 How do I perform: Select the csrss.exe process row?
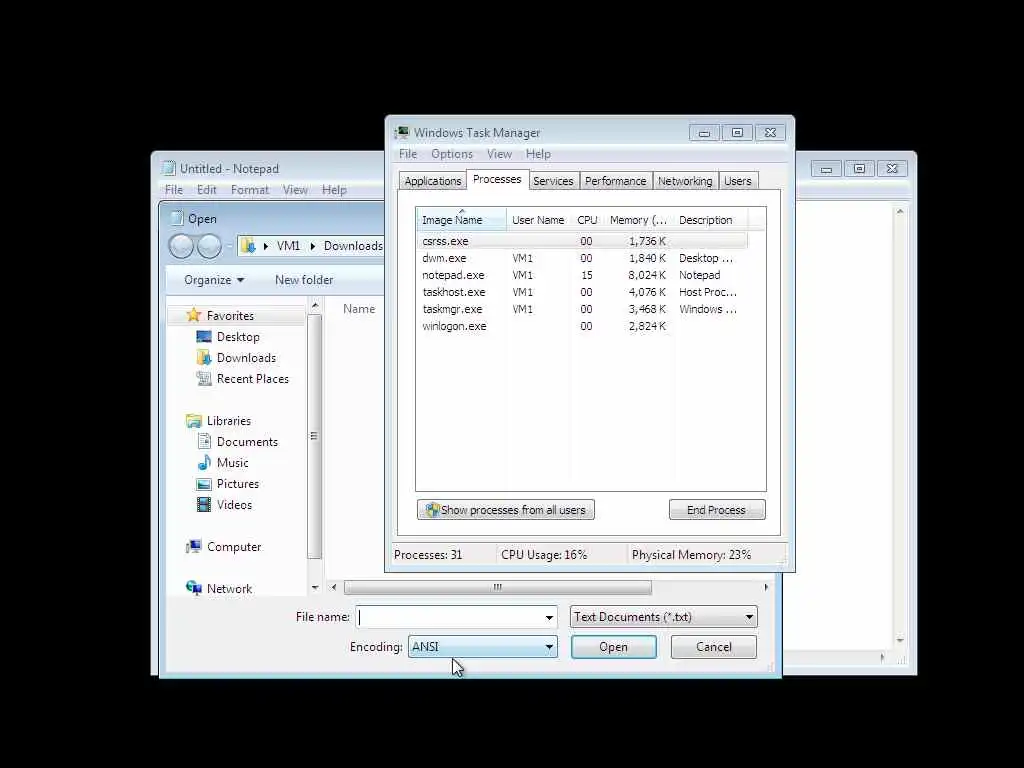pos(582,241)
